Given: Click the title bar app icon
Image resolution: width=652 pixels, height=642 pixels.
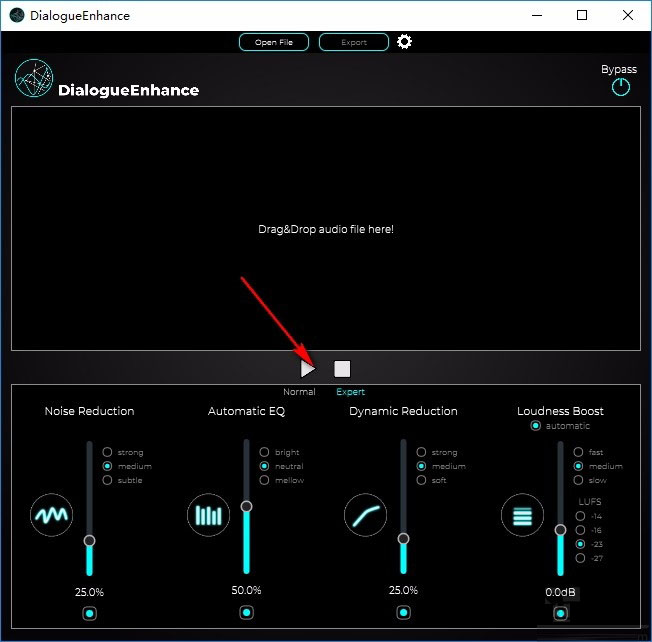Looking at the screenshot, I should pyautogui.click(x=17, y=15).
